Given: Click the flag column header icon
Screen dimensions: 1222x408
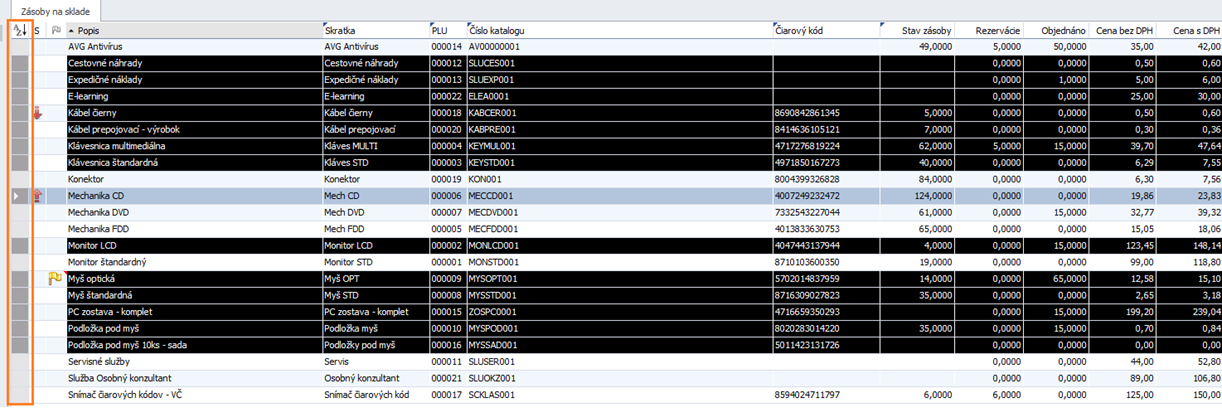Looking at the screenshot, I should (55, 31).
